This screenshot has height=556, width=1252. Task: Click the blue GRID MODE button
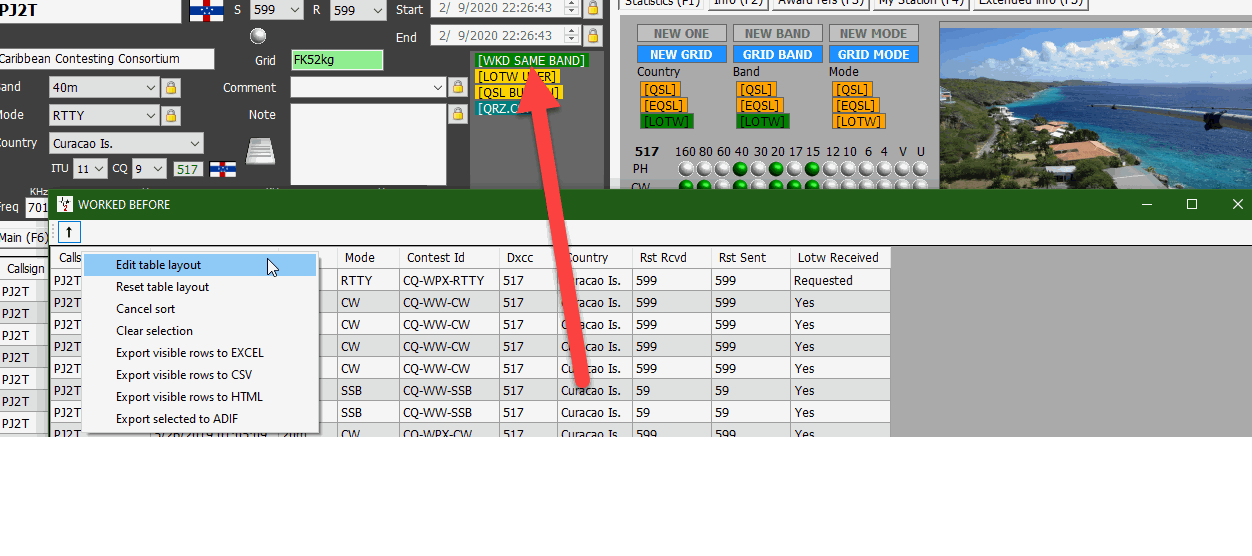pyautogui.click(x=873, y=54)
